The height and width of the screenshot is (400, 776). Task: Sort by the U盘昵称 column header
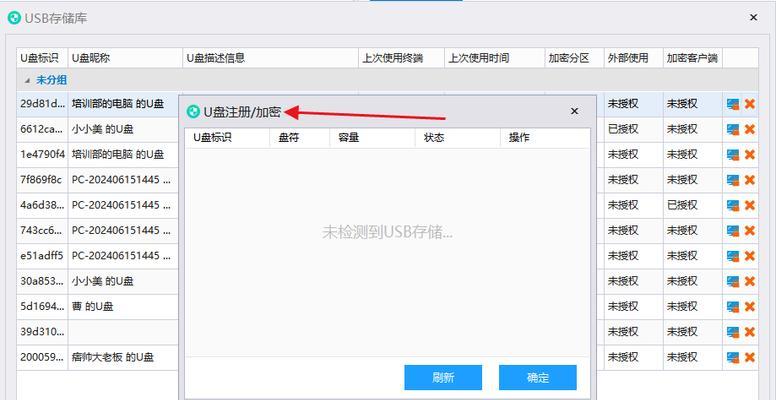coord(125,58)
